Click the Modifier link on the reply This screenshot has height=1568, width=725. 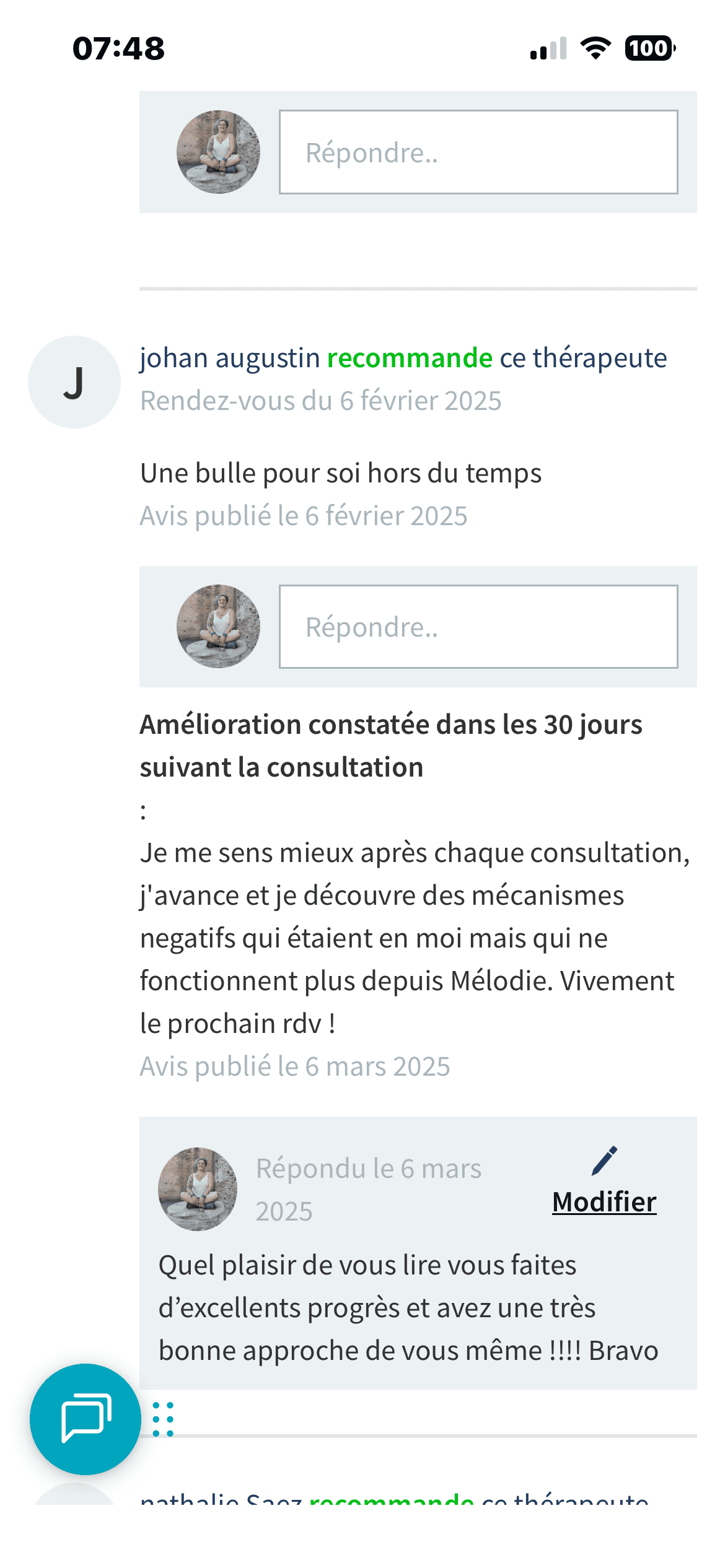coord(604,1202)
